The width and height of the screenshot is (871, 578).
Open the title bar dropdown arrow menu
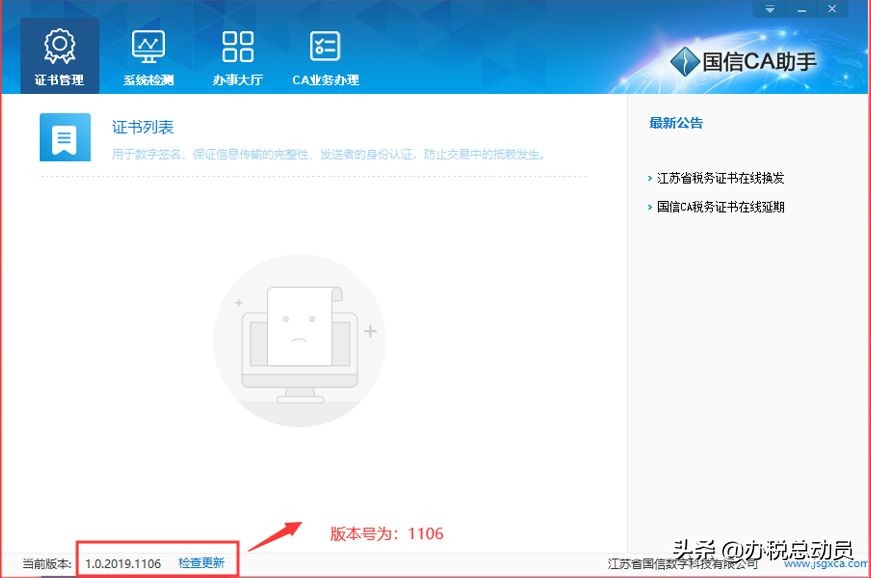pyautogui.click(x=769, y=8)
